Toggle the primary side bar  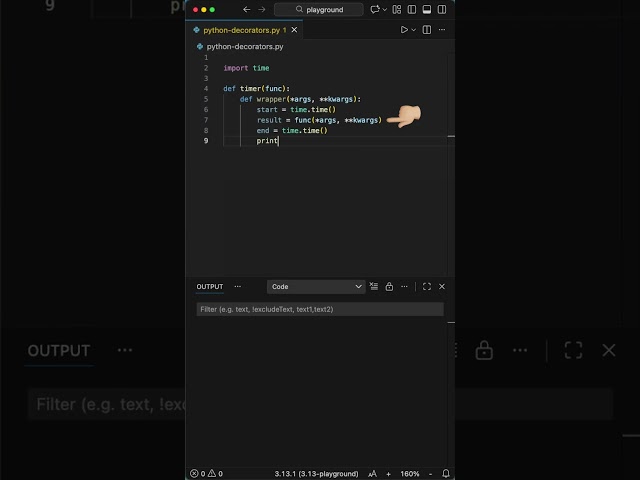[x=412, y=9]
